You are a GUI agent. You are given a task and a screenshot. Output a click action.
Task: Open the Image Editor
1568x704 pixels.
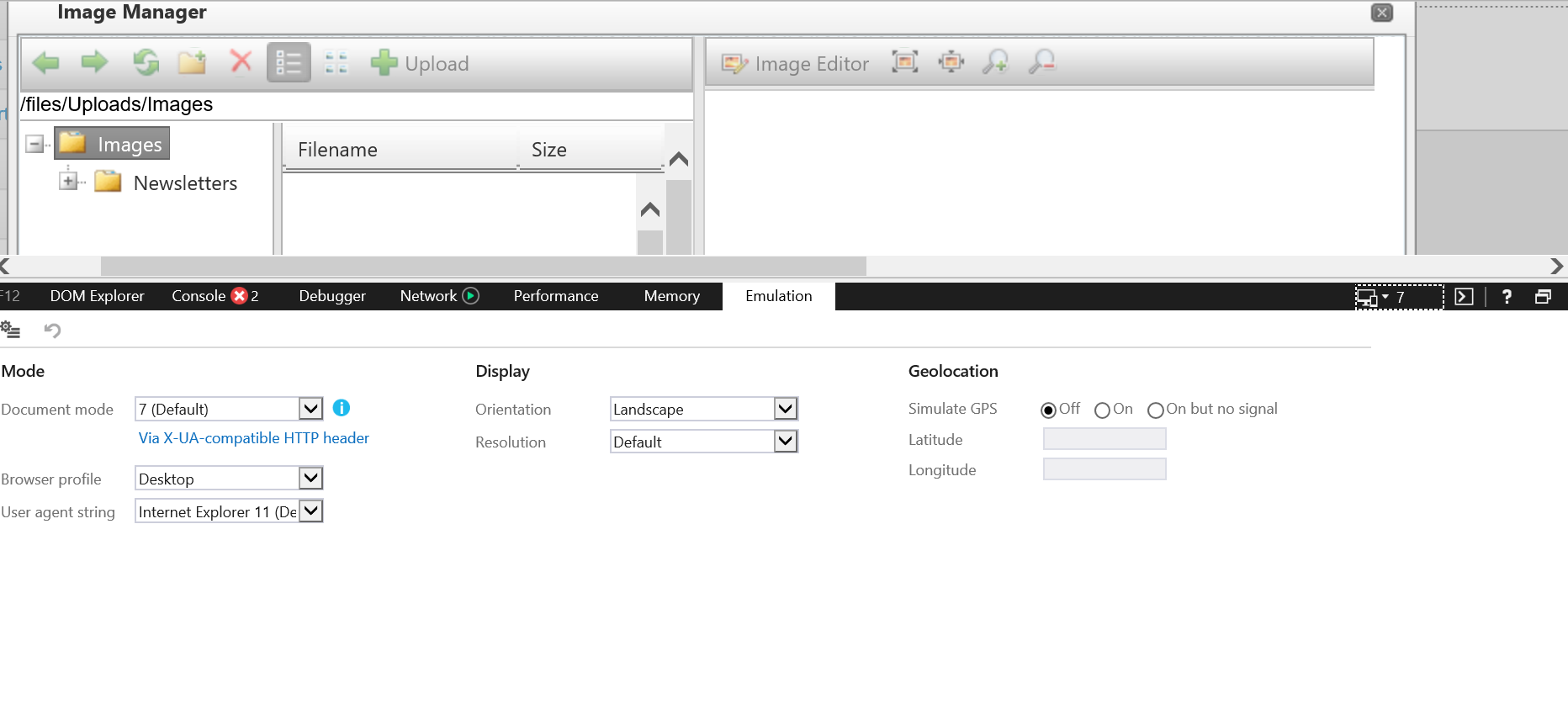[x=795, y=64]
